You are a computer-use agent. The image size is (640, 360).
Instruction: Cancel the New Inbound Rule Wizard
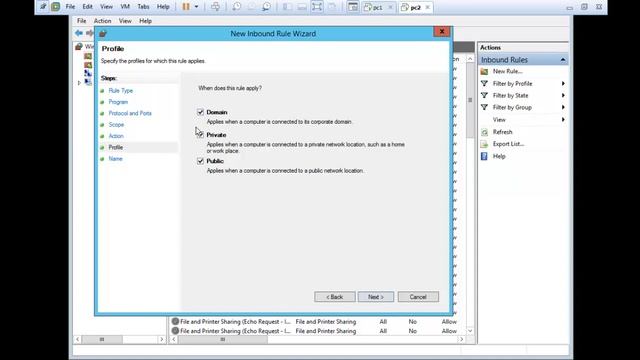click(x=418, y=297)
